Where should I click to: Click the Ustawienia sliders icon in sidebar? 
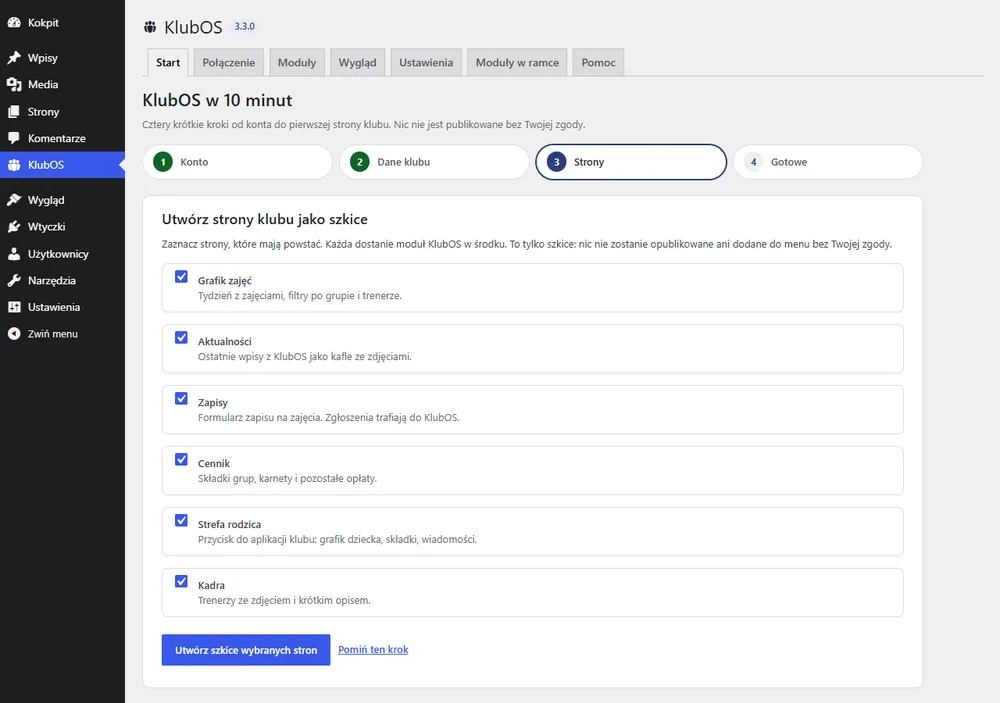(x=14, y=307)
